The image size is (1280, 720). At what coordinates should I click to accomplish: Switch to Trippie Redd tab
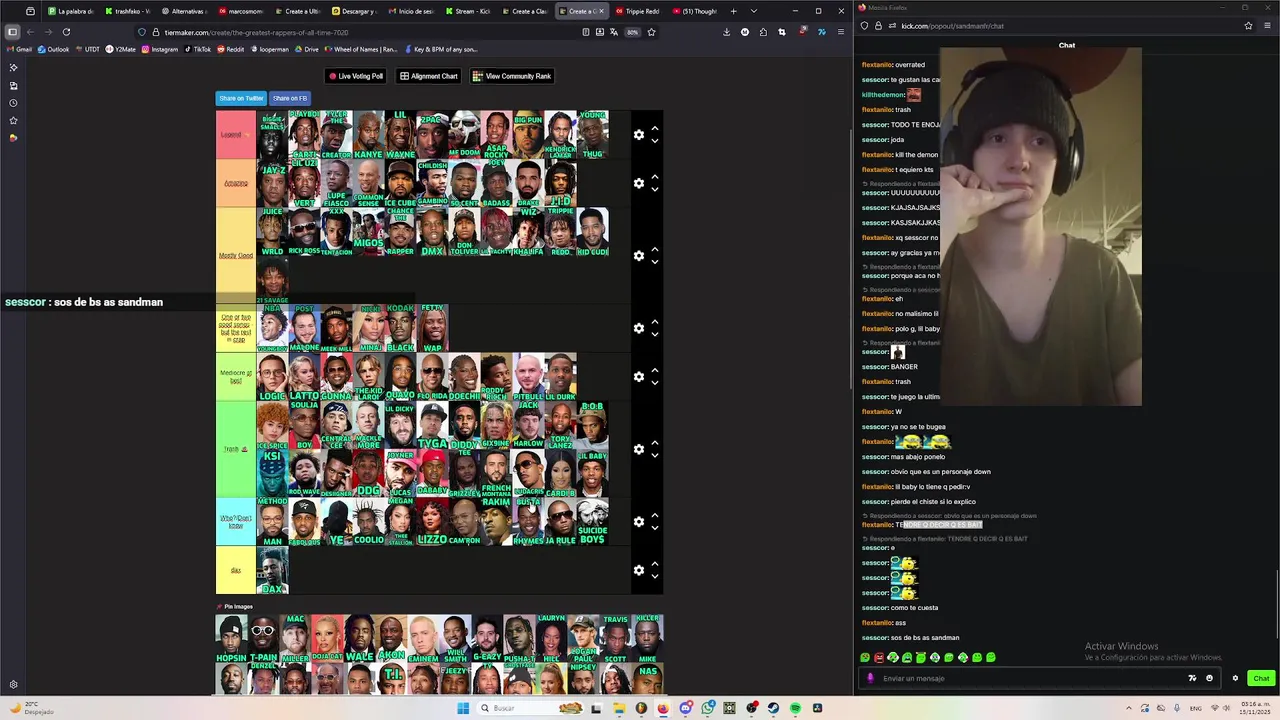point(637,11)
